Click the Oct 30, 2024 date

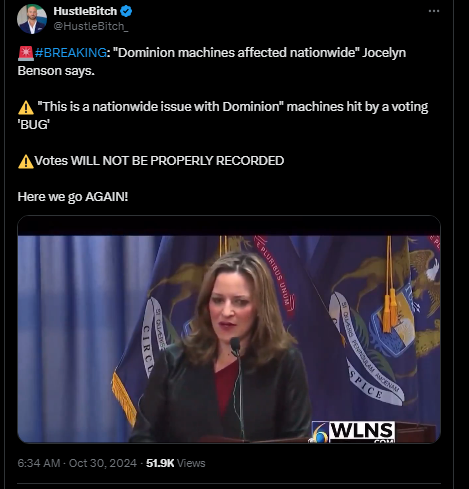103,463
